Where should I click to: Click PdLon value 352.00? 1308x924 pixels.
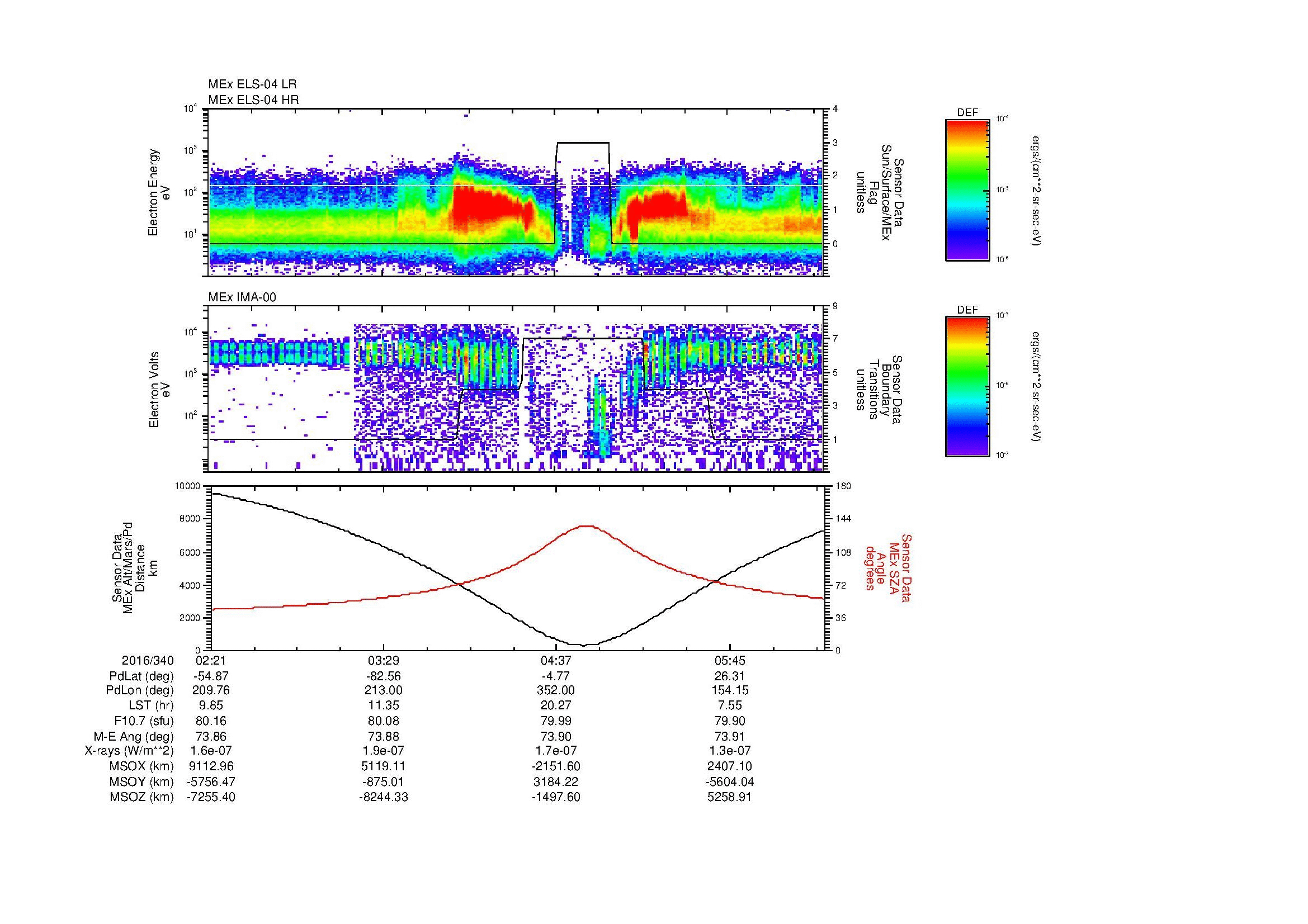pyautogui.click(x=556, y=690)
